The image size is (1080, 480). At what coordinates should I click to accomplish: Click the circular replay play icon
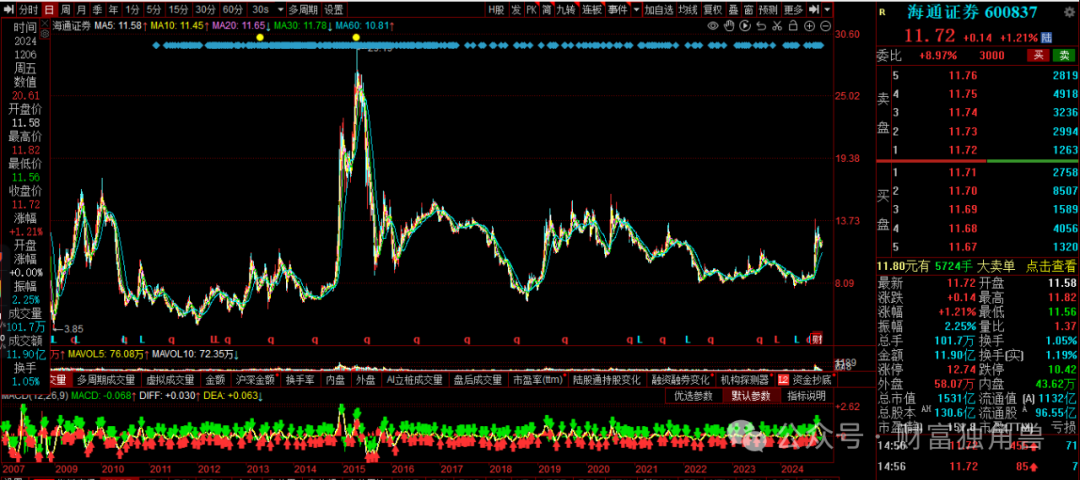[x=745, y=25]
